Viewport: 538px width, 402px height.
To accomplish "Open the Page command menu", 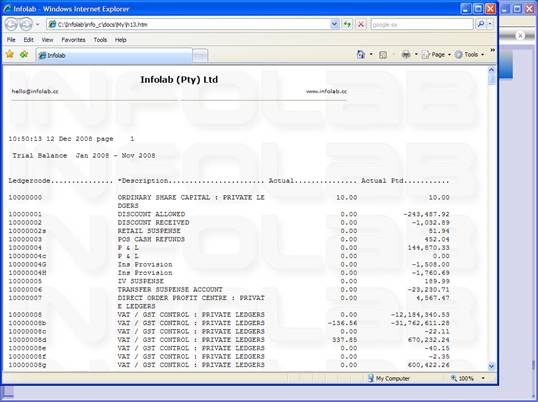I will pyautogui.click(x=436, y=55).
